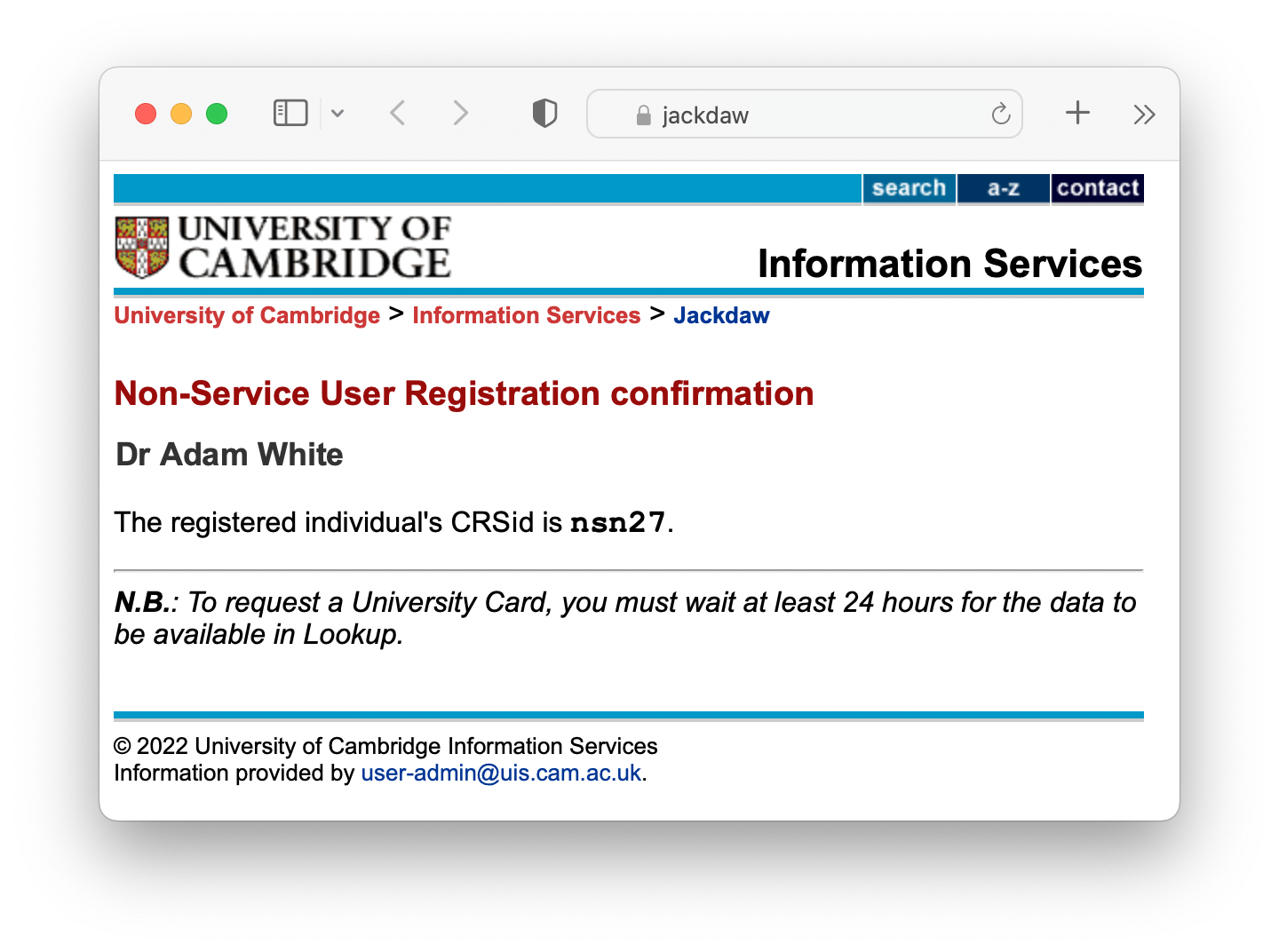Minimize the window with yellow button
Viewport: 1279px width, 952px height.
[x=181, y=114]
